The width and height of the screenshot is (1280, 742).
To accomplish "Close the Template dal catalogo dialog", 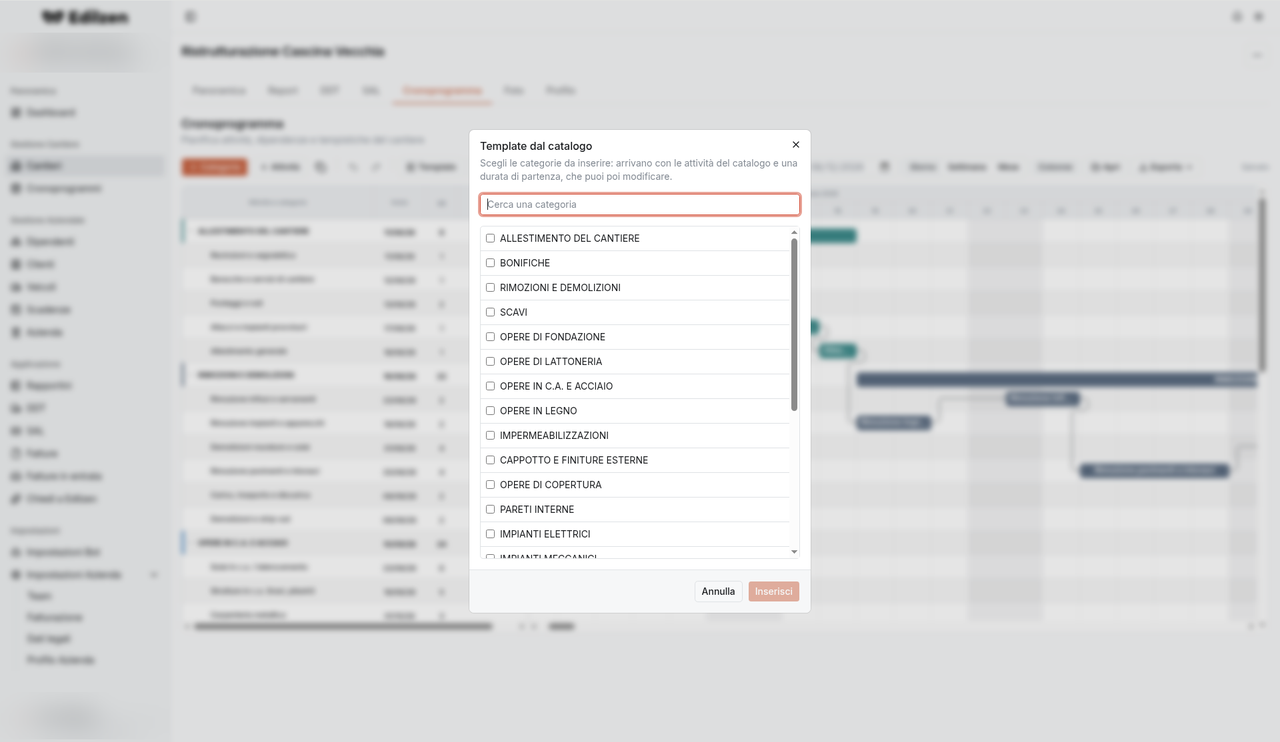I will 796,145.
